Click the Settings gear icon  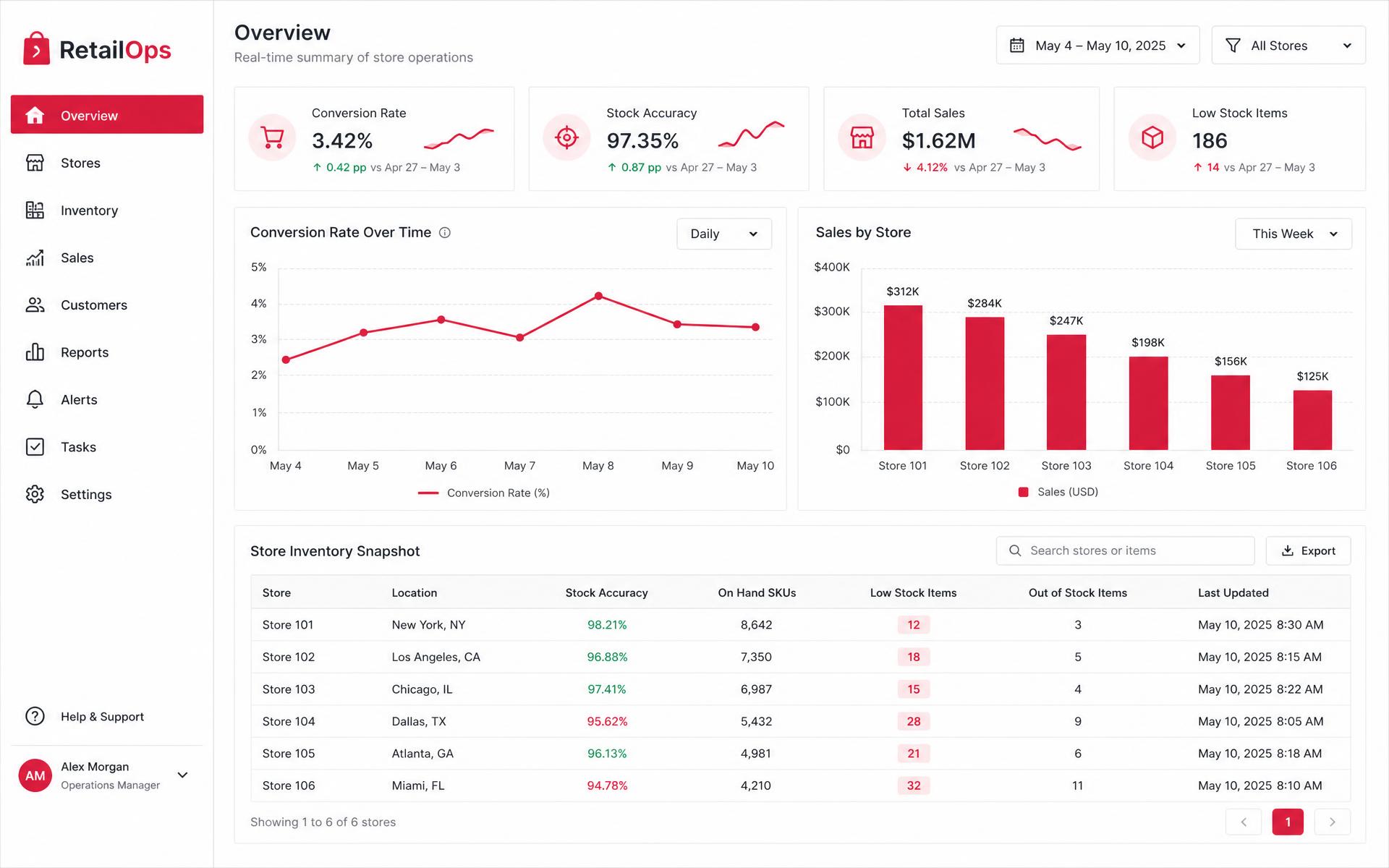(x=35, y=494)
